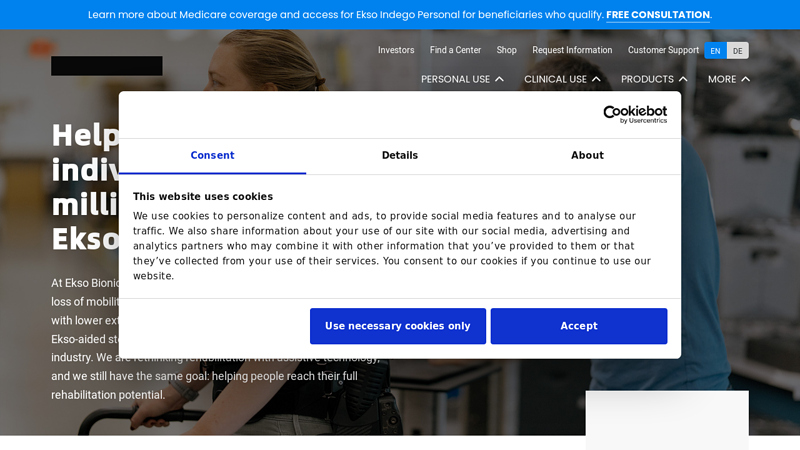
Task: Visit the Shop link
Action: tap(507, 50)
